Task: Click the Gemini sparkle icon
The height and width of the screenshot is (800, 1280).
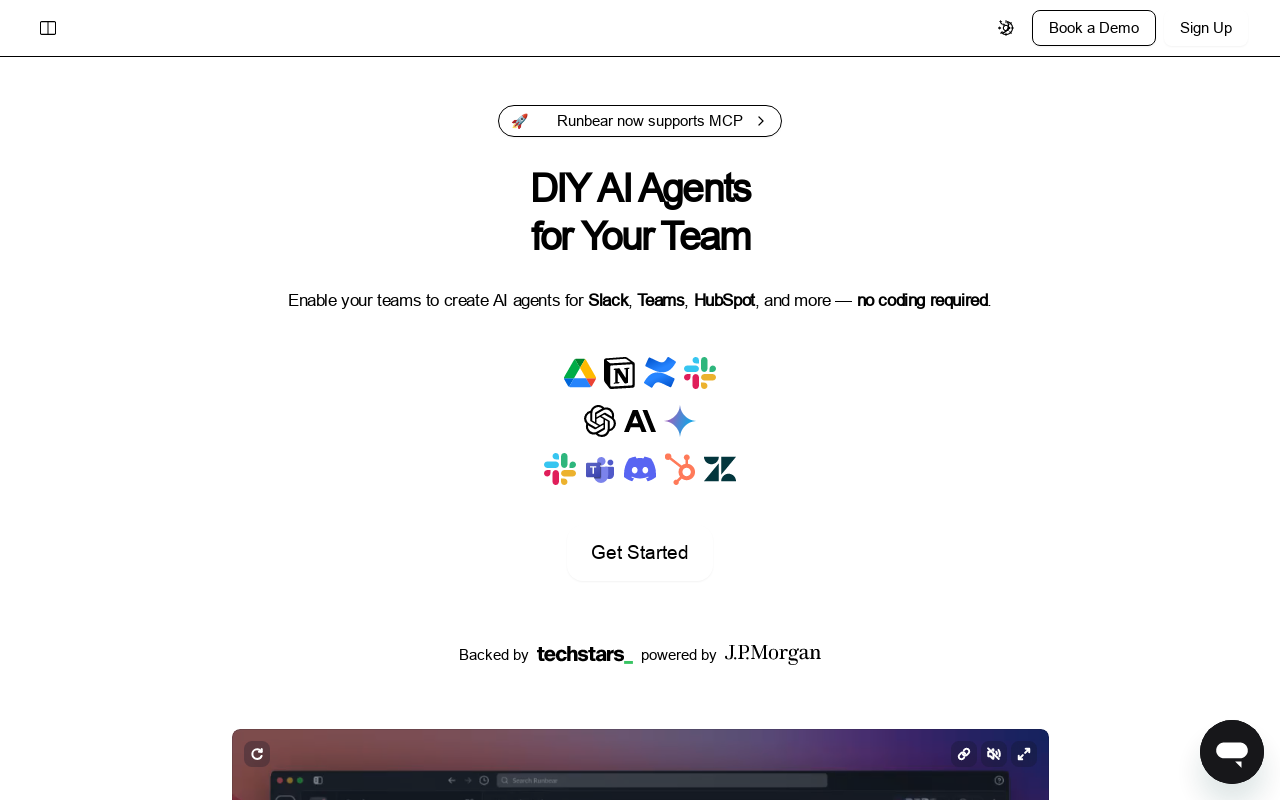Action: [680, 421]
